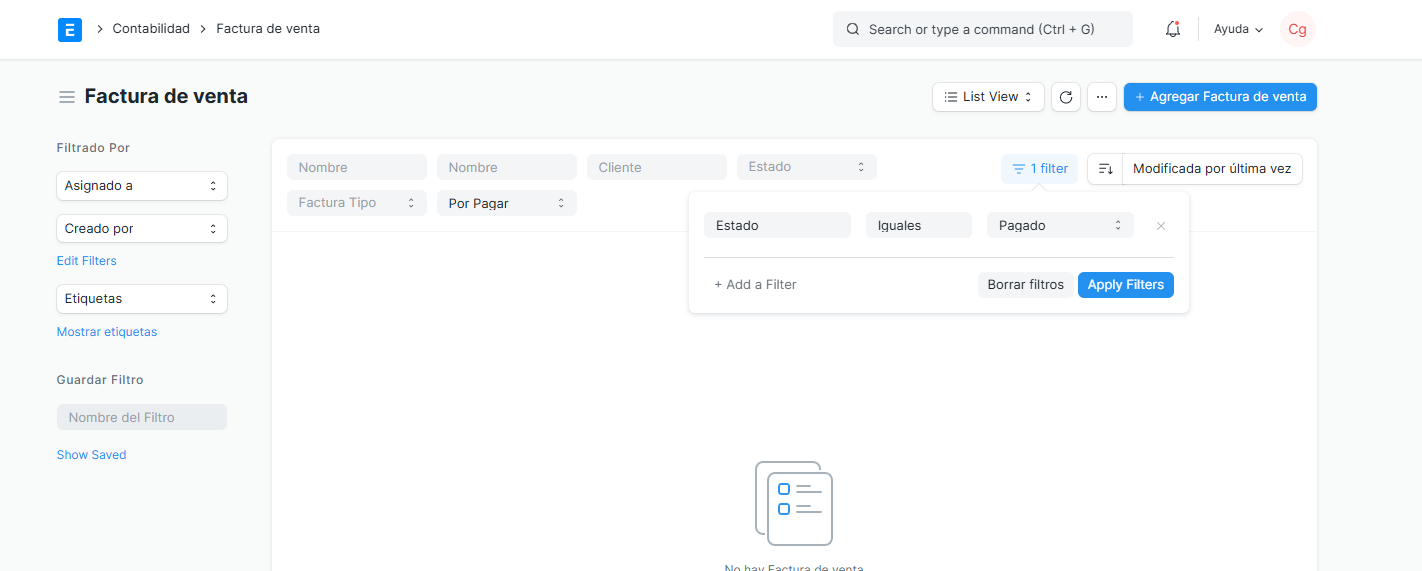Focus the Nombre del Filtro field
Viewport: 1422px width, 571px height.
142,417
